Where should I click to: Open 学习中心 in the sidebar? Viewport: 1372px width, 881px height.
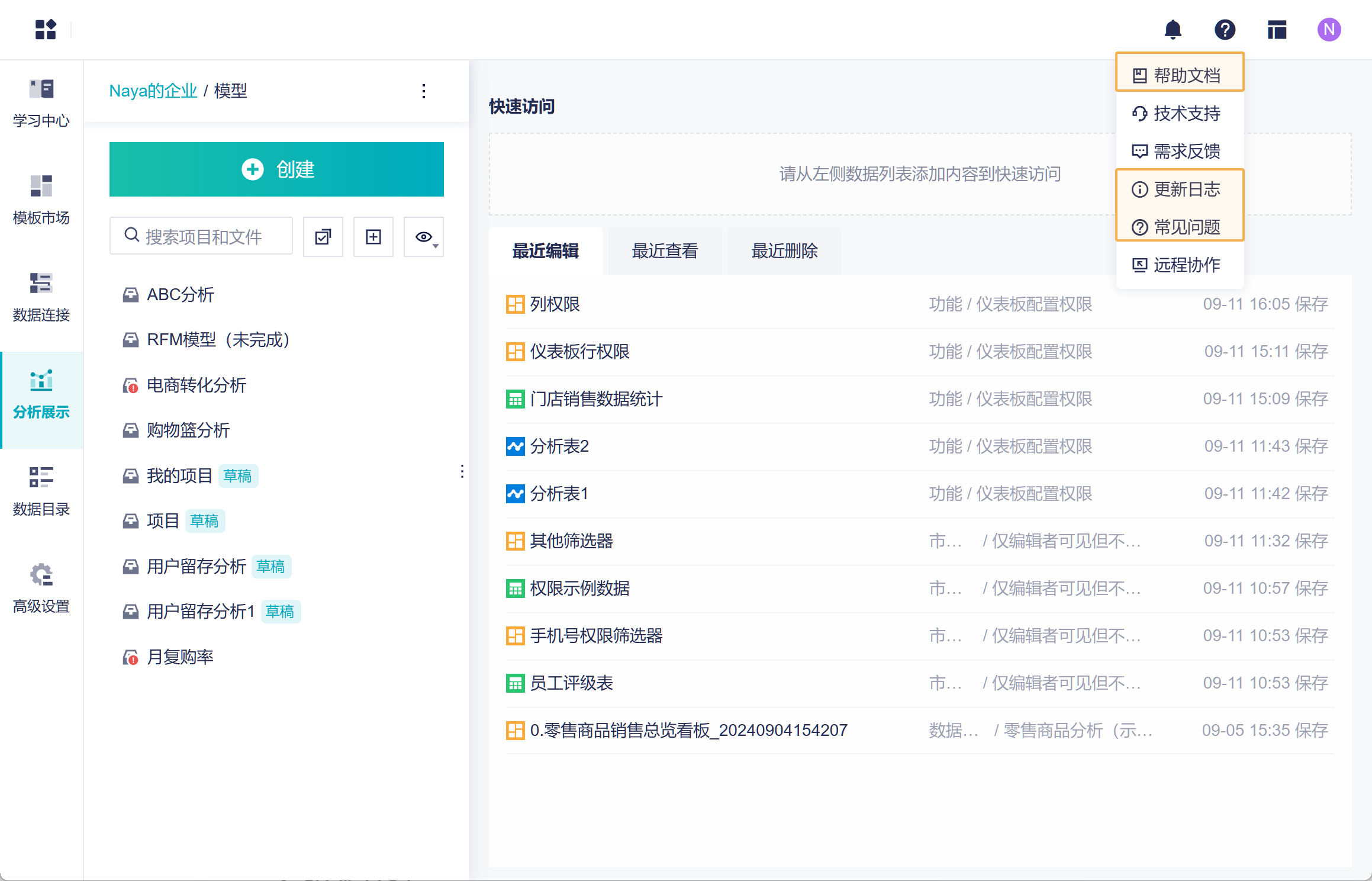(x=41, y=104)
